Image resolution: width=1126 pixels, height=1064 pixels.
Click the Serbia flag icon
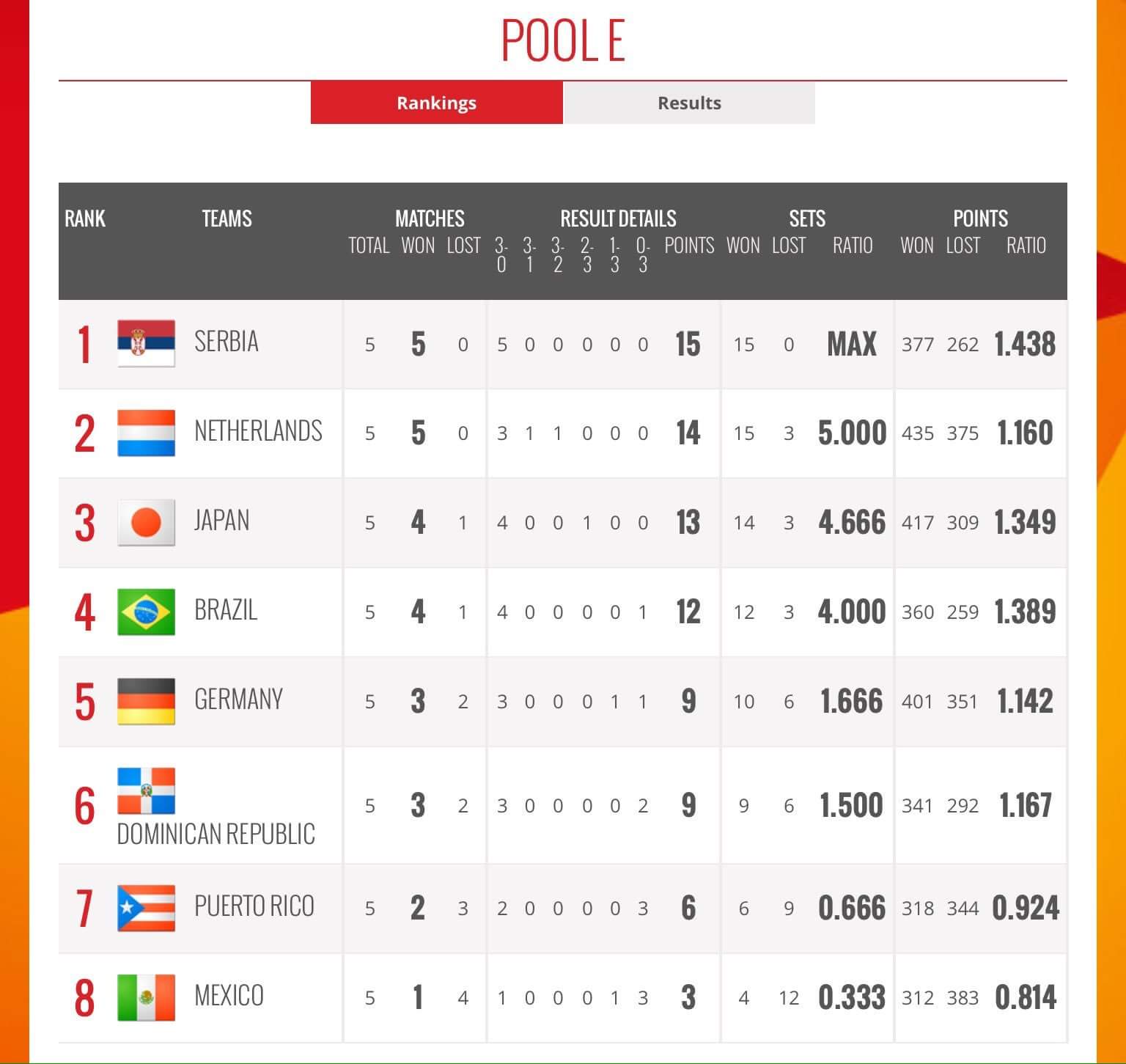pos(146,343)
